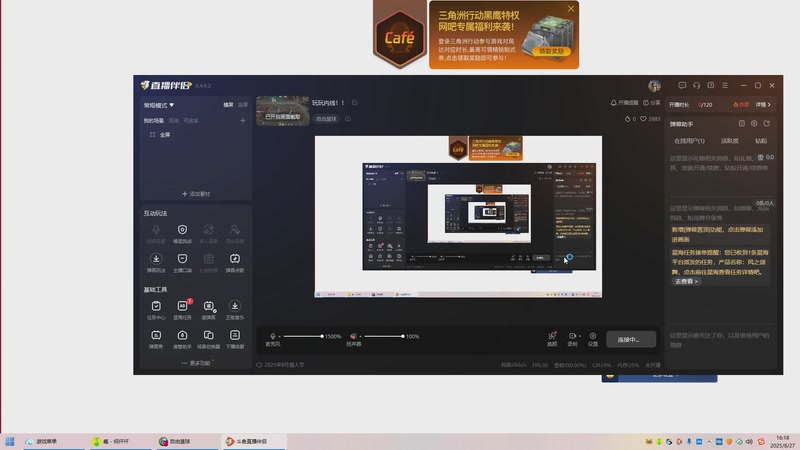The image size is (800, 450).
Task: Open 详情 chevron in the heat bar
Action: tap(763, 105)
